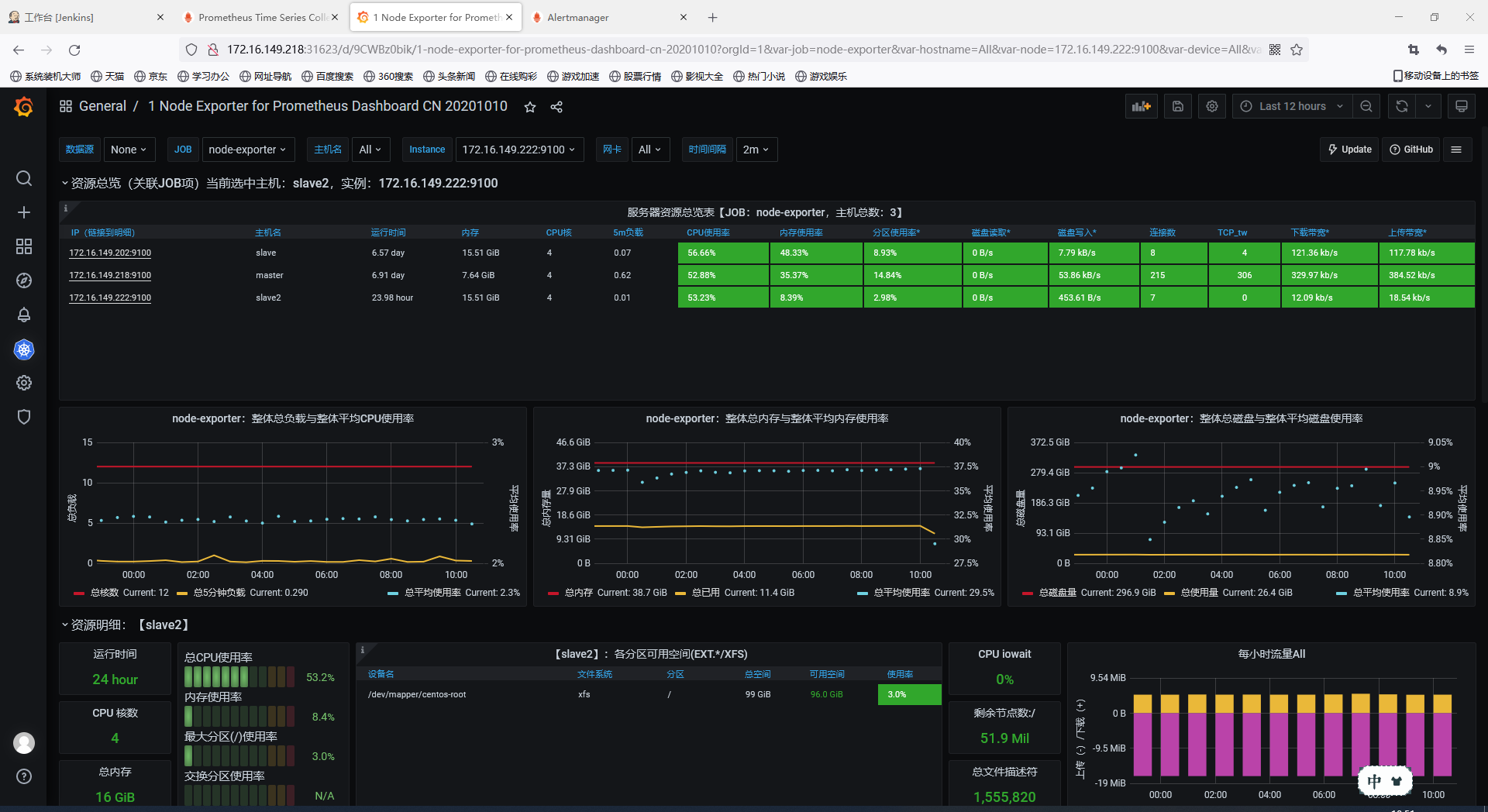
Task: Open the browser application menu icon
Action: [x=1469, y=50]
